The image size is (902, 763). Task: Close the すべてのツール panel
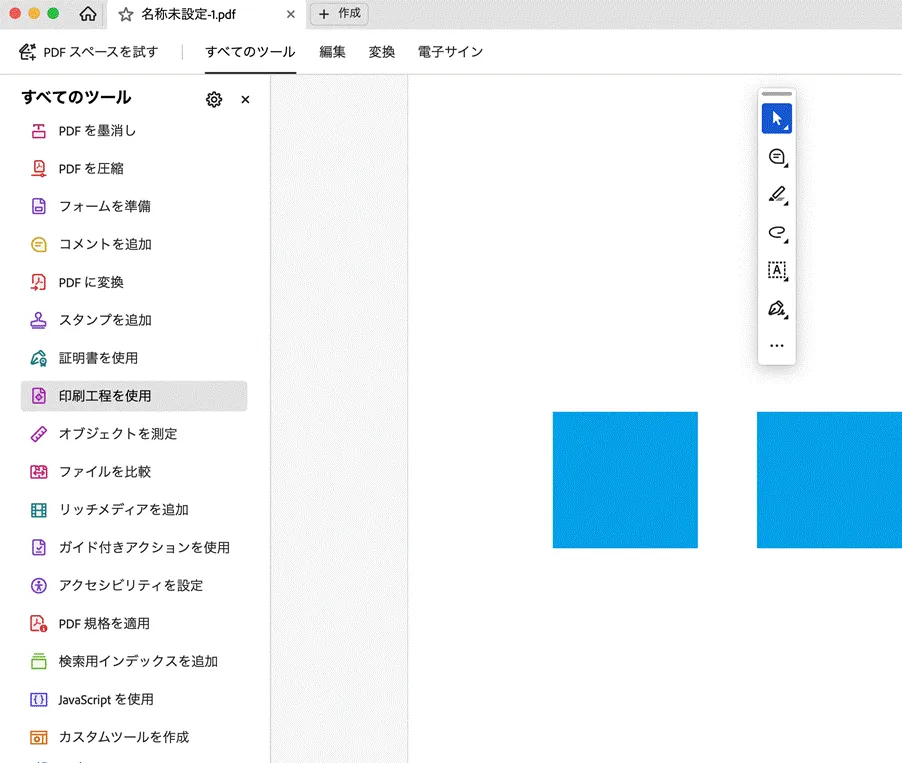[245, 99]
